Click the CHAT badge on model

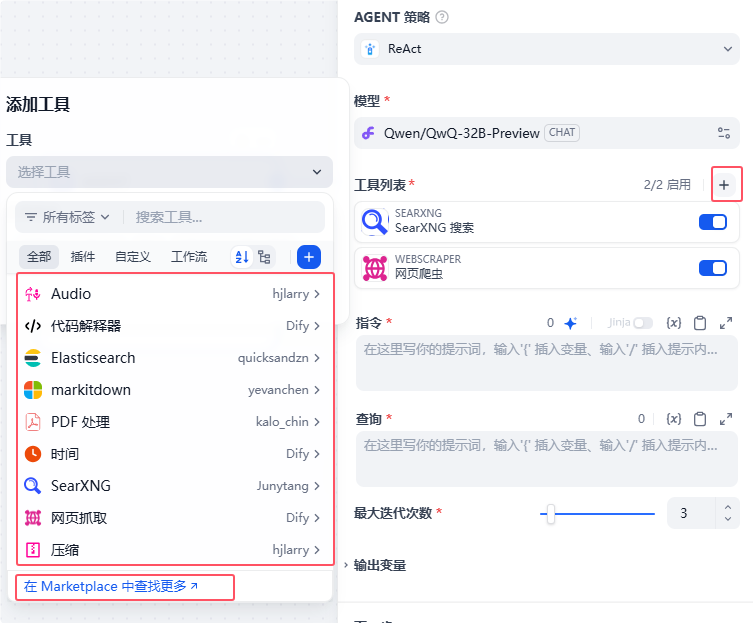coord(562,133)
